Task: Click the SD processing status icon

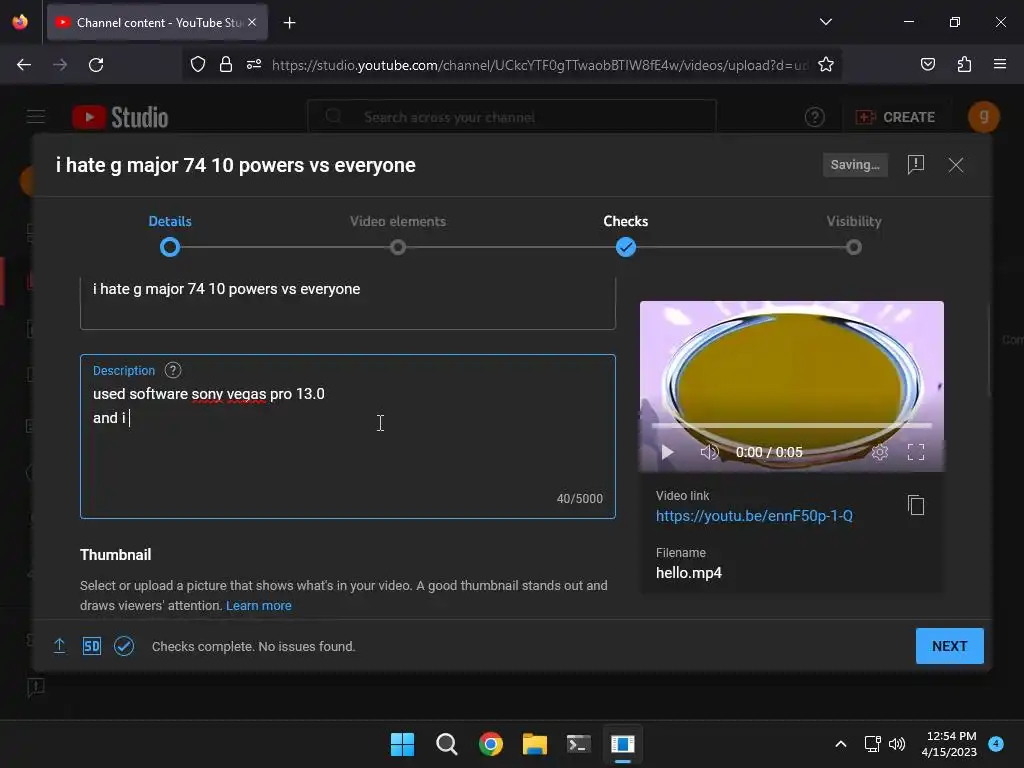Action: [91, 646]
